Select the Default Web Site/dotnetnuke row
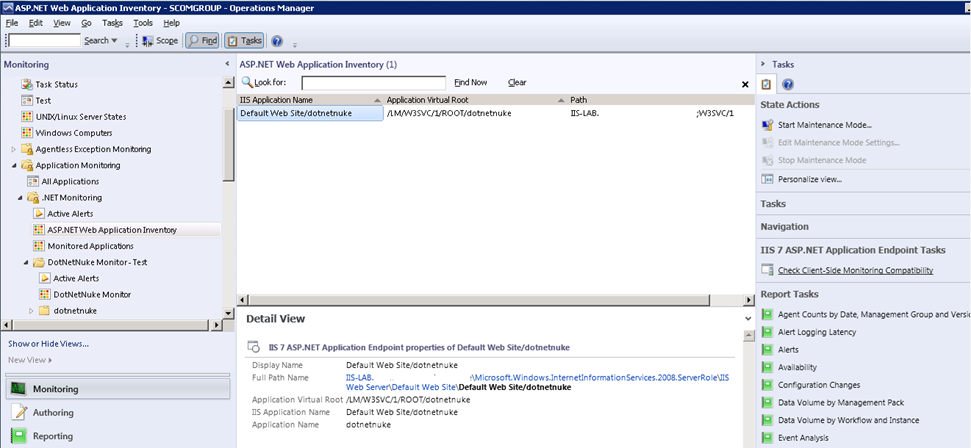The height and width of the screenshot is (448, 971). click(495, 113)
